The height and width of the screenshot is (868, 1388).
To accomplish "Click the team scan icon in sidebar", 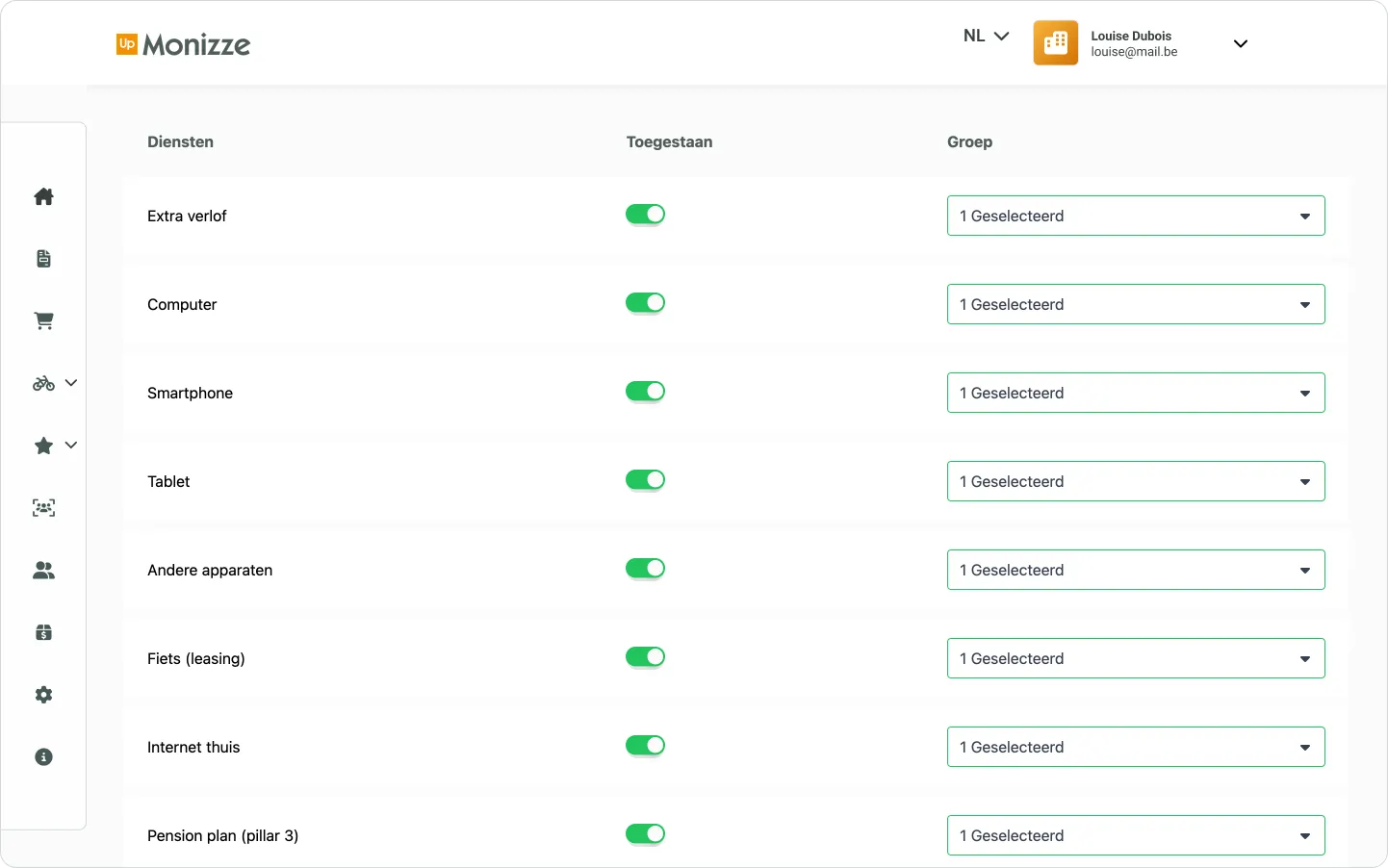I will [43, 508].
